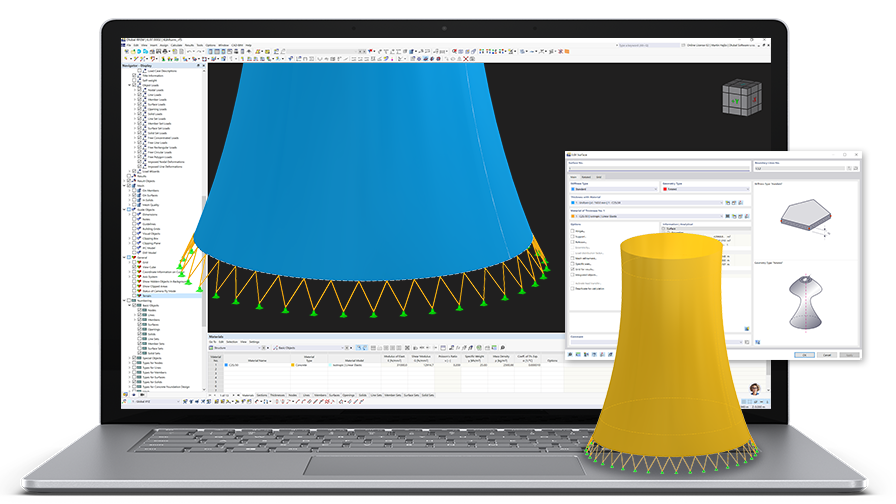The height and width of the screenshot is (504, 896).
Task: Click select boundary lines icon in Edit Surface
Action: point(849,168)
